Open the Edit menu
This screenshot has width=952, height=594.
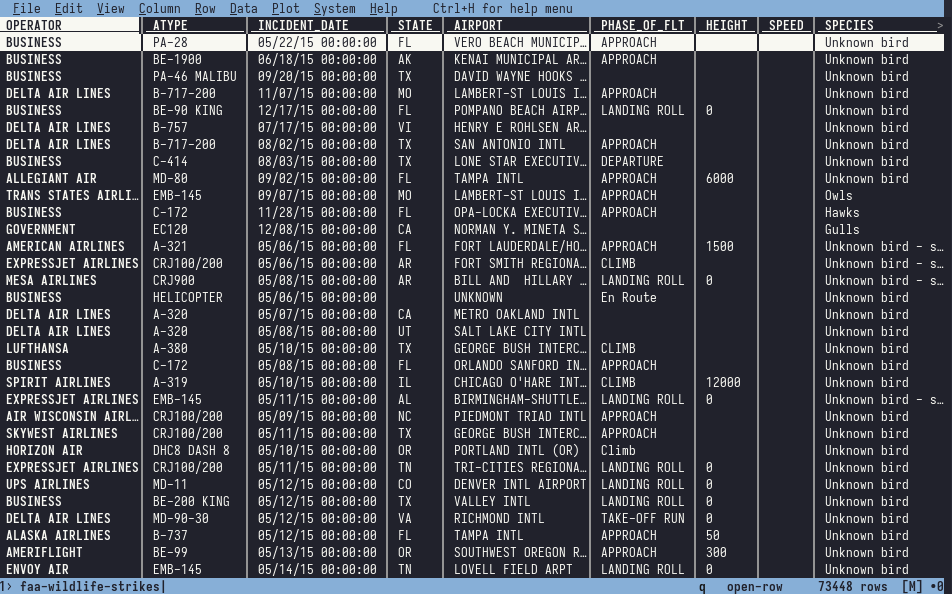[x=69, y=9]
